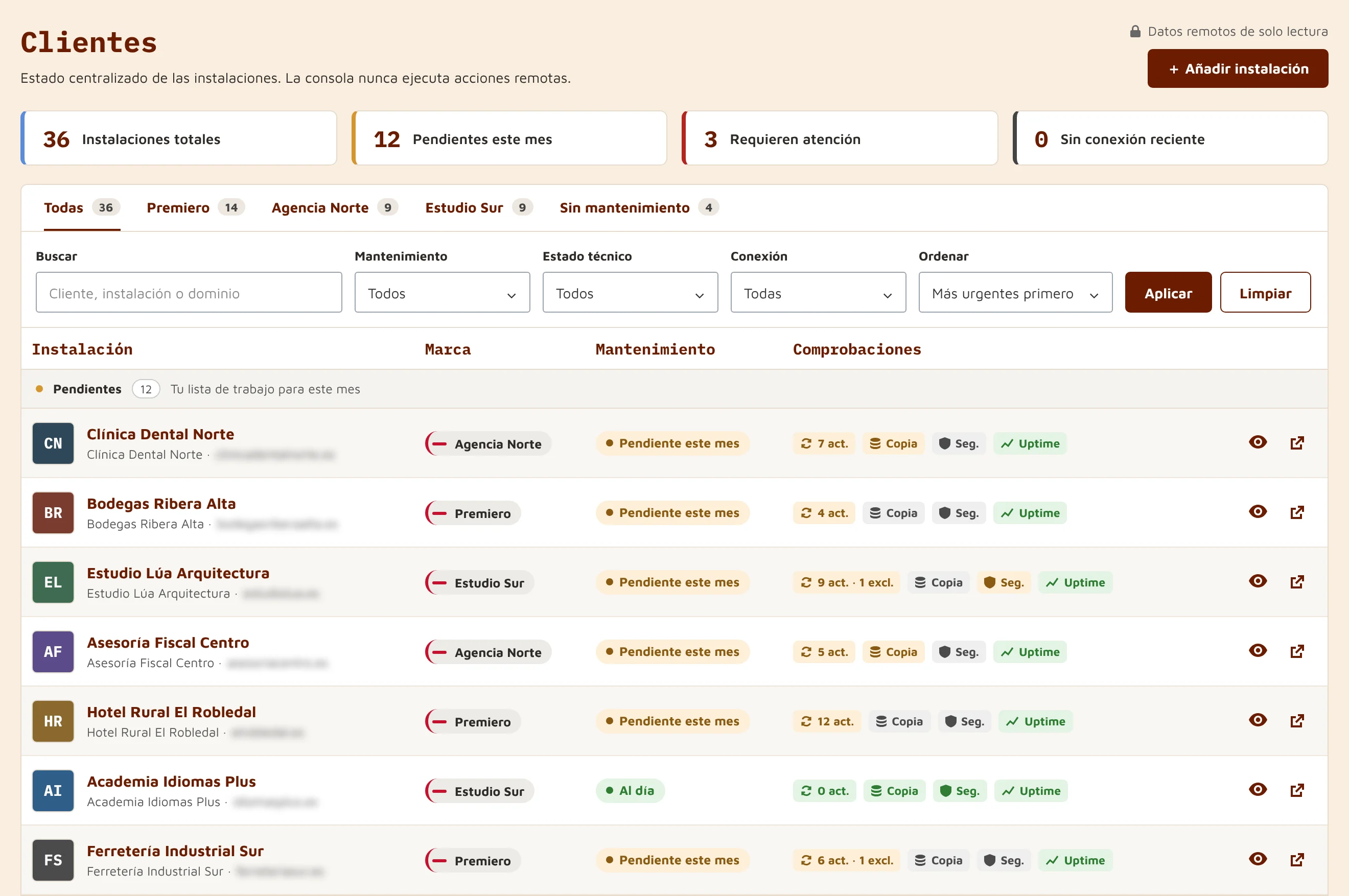
Task: Switch to the Sin mantenimiento tab
Action: pos(639,208)
